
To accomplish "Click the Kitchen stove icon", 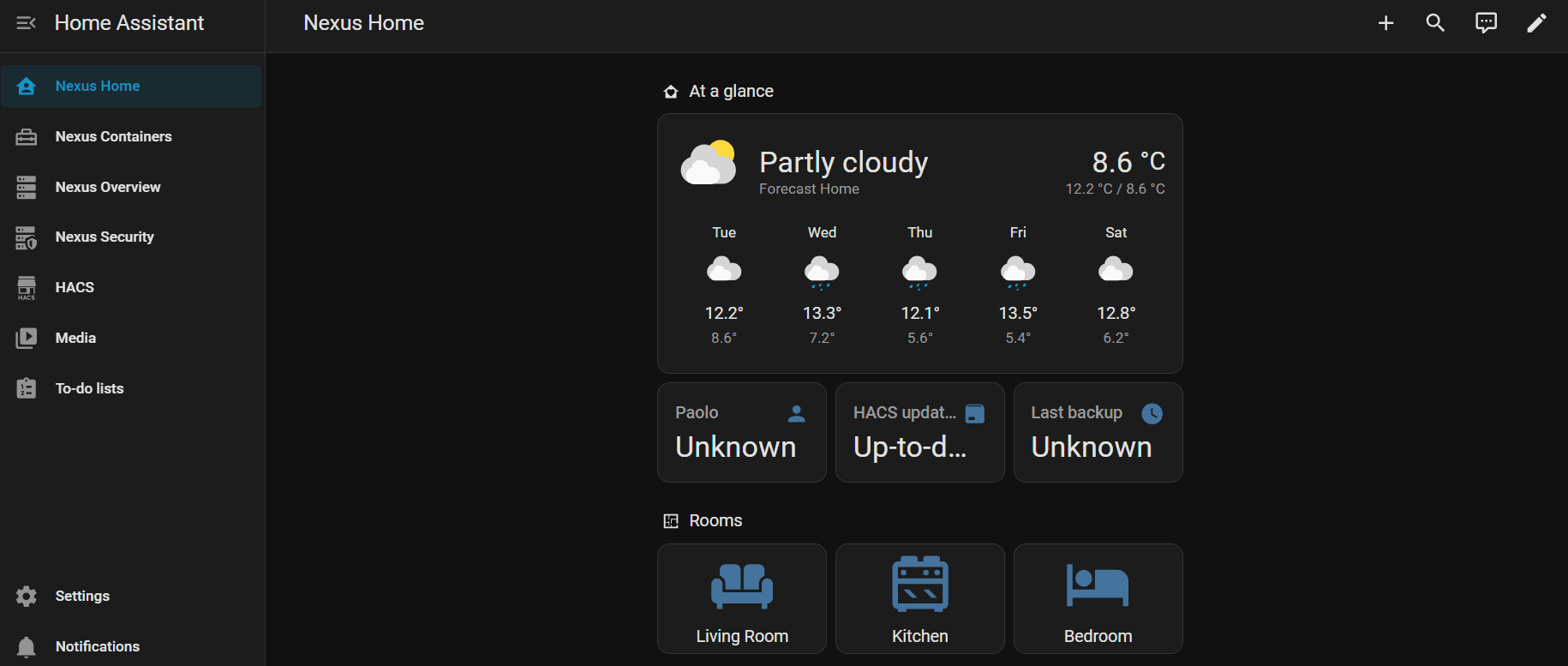I will click(920, 584).
